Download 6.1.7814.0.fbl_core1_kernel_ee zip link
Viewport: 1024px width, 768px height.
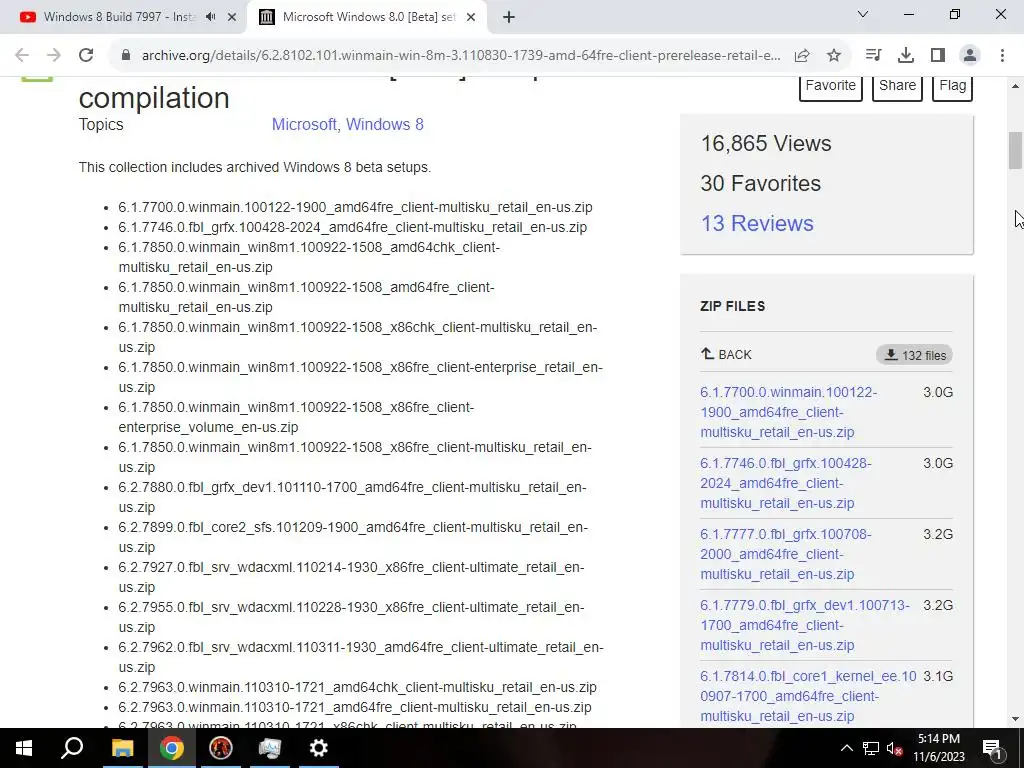point(808,696)
